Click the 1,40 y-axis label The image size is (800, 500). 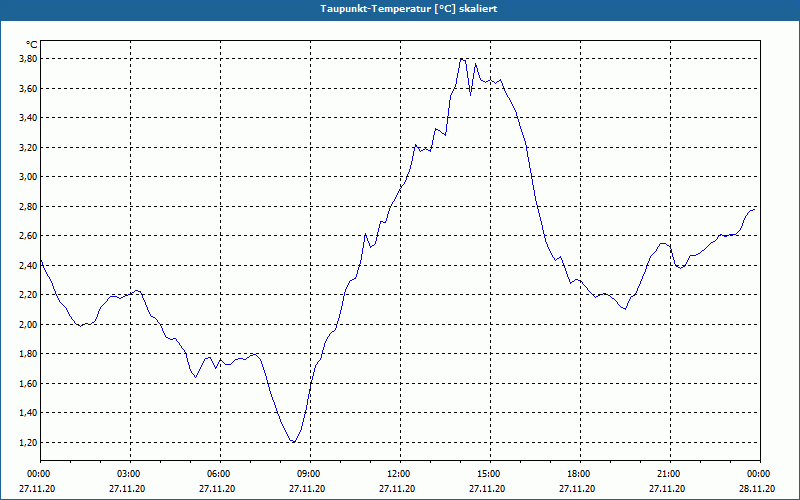click(x=28, y=412)
